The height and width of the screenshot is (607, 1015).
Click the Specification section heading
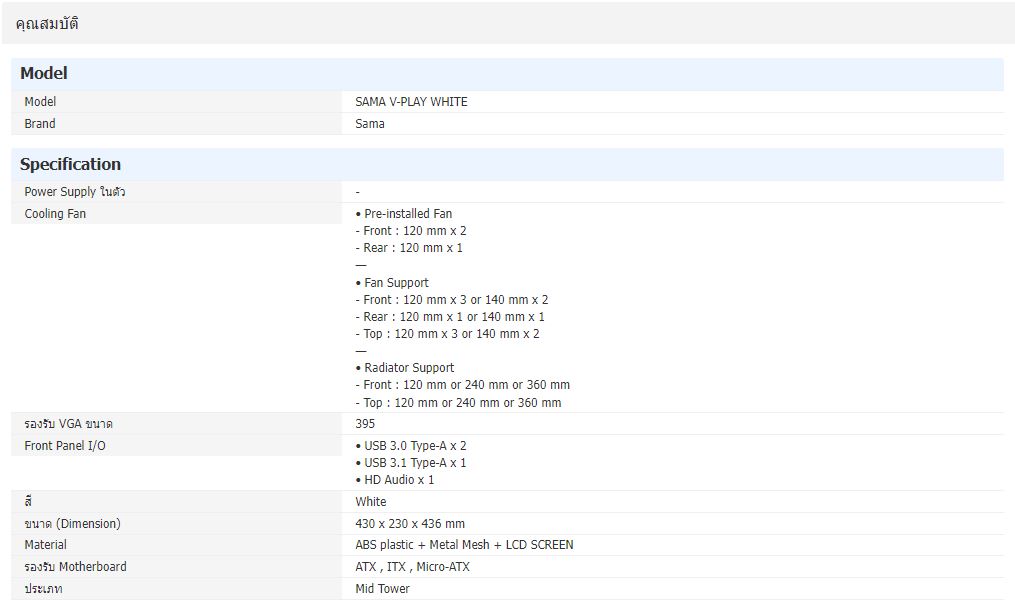click(x=70, y=164)
